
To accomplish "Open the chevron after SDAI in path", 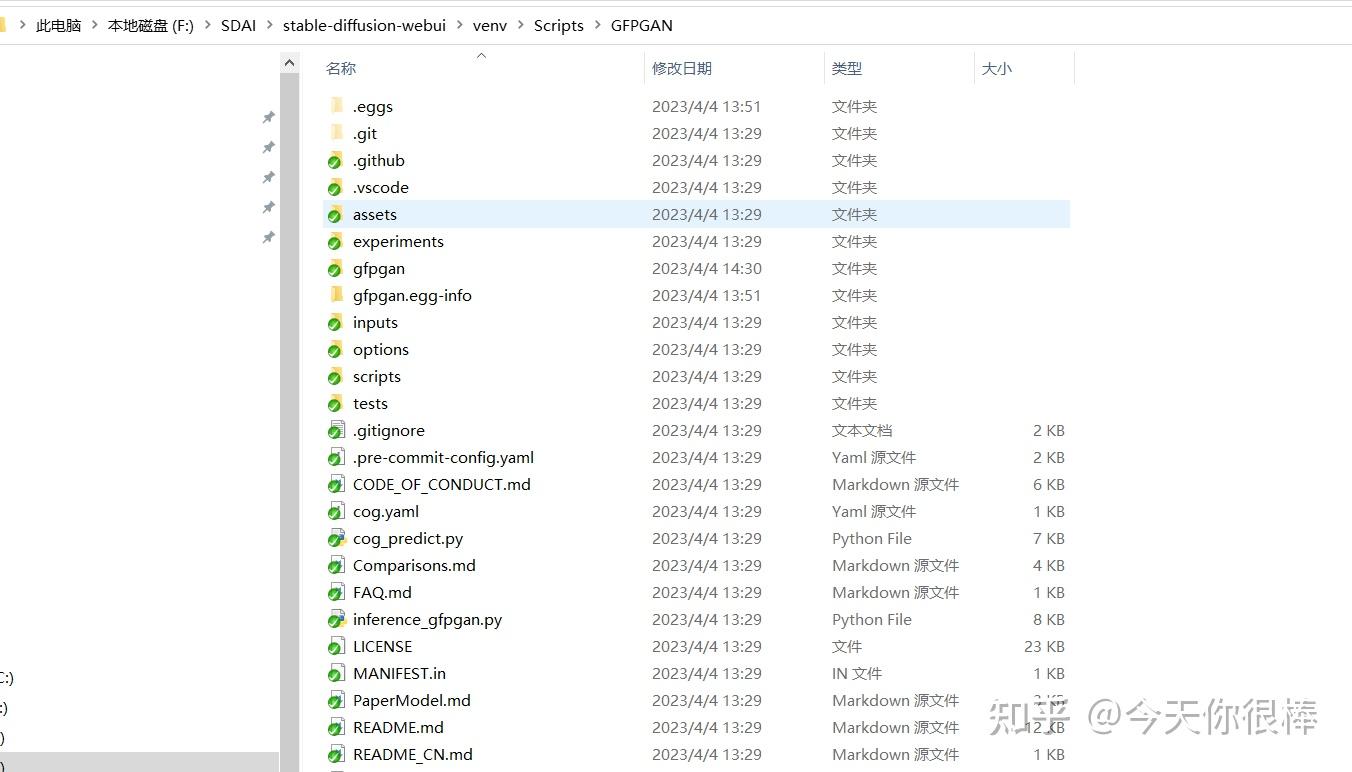I will [270, 25].
